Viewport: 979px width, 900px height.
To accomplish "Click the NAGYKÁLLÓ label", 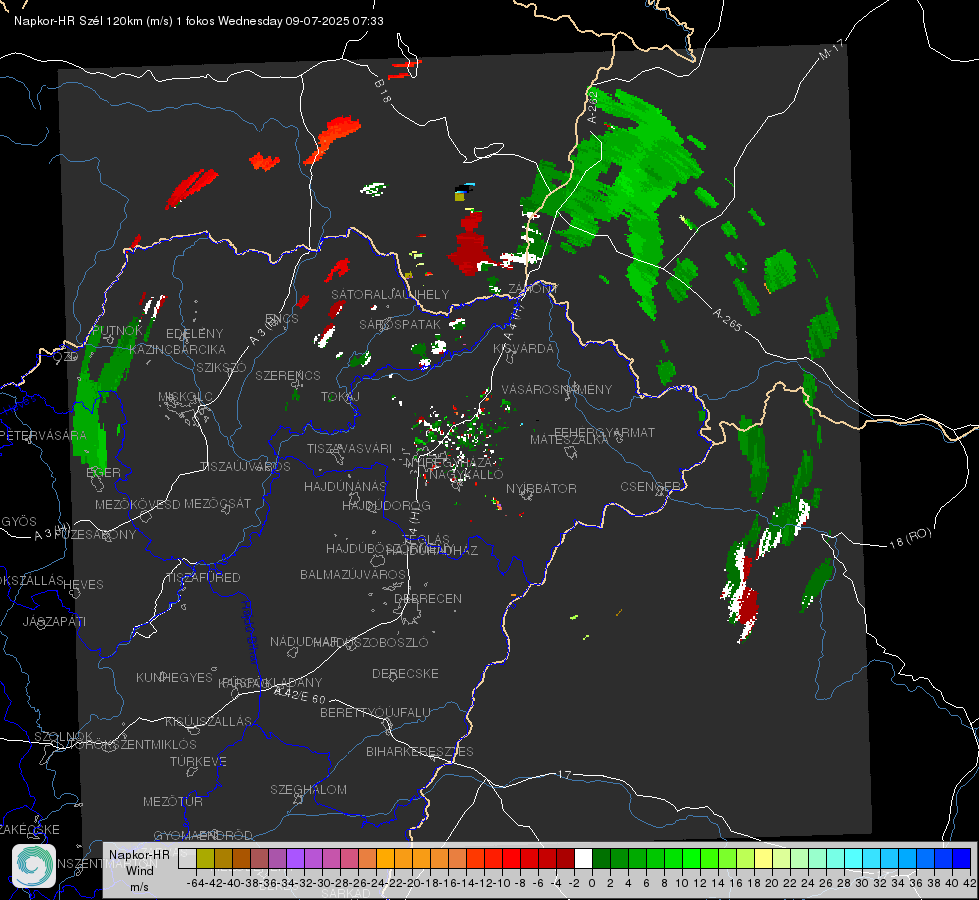I will point(466,474).
